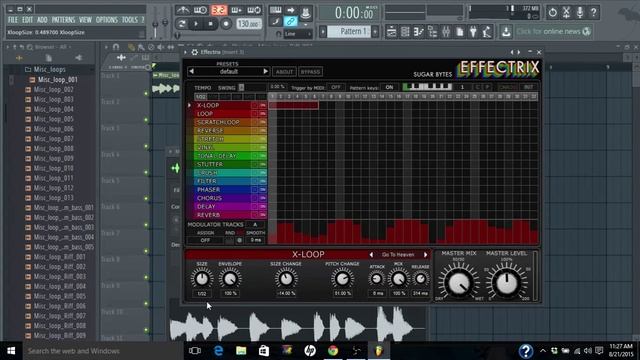Open the VIEW menu

point(85,20)
